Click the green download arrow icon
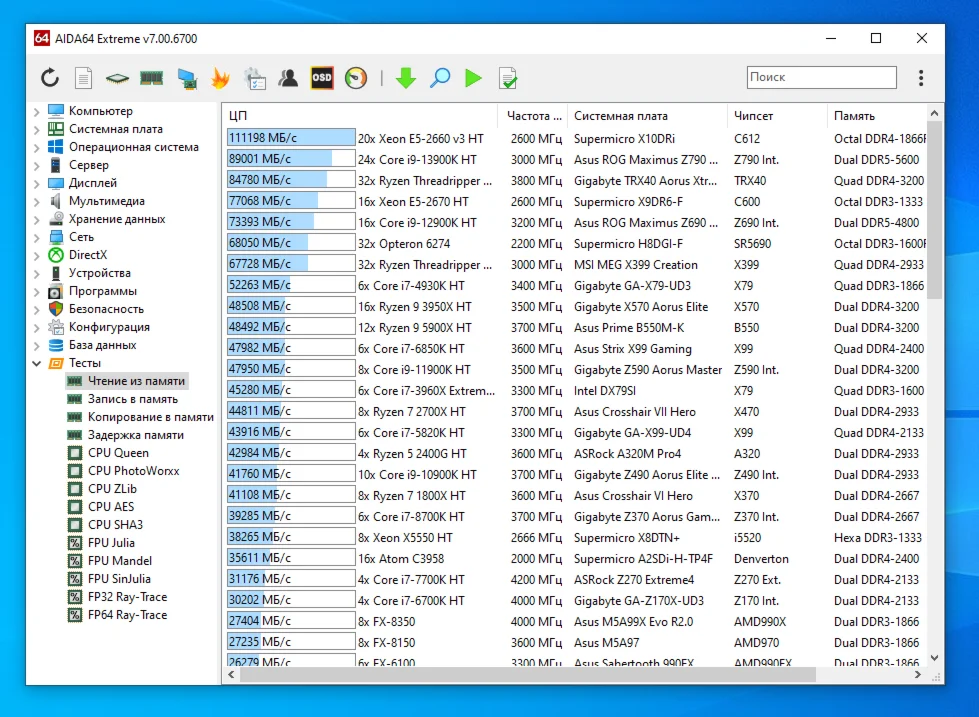 coord(405,78)
